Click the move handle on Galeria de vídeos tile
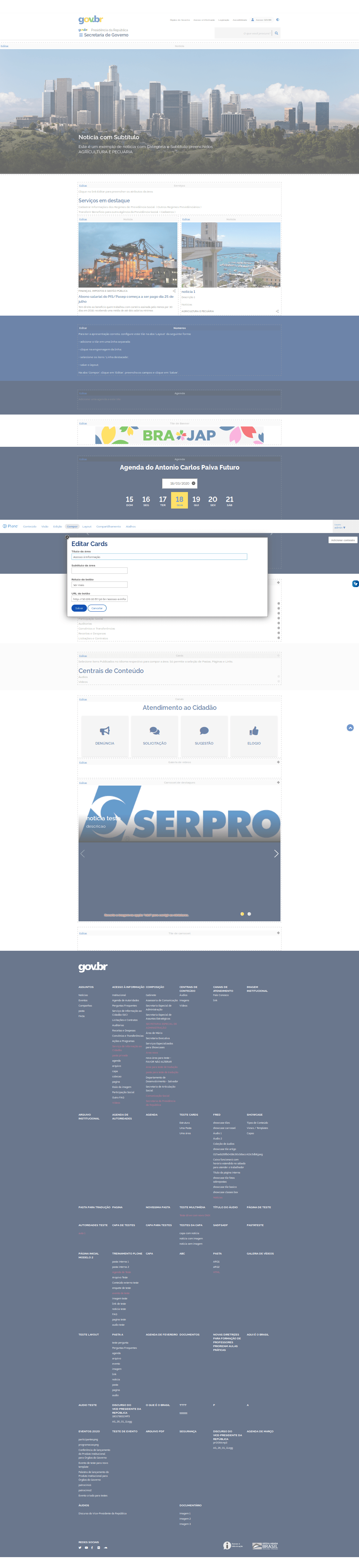The width and height of the screenshot is (359, 1568). 278,762
